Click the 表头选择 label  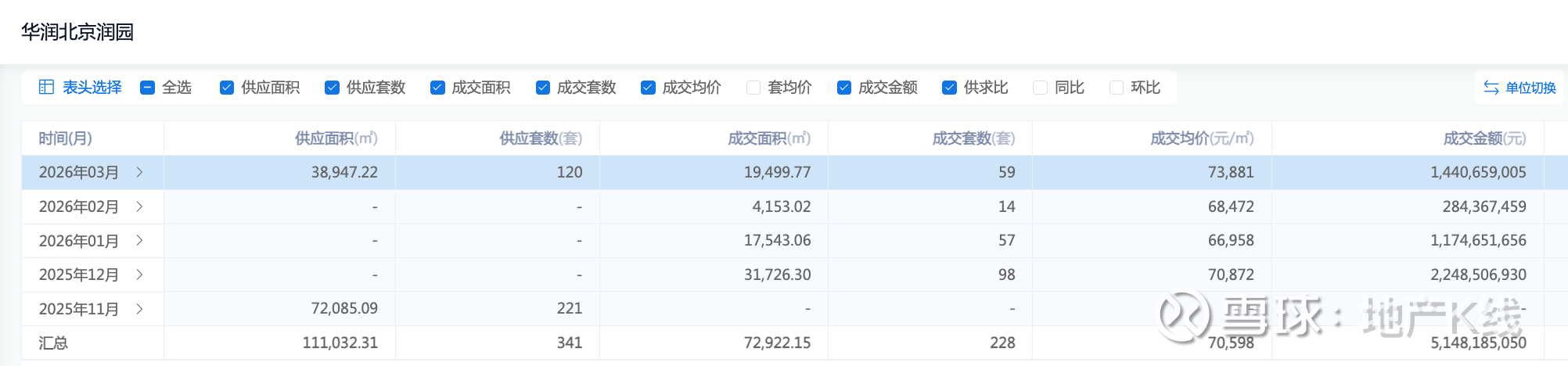pyautogui.click(x=92, y=88)
